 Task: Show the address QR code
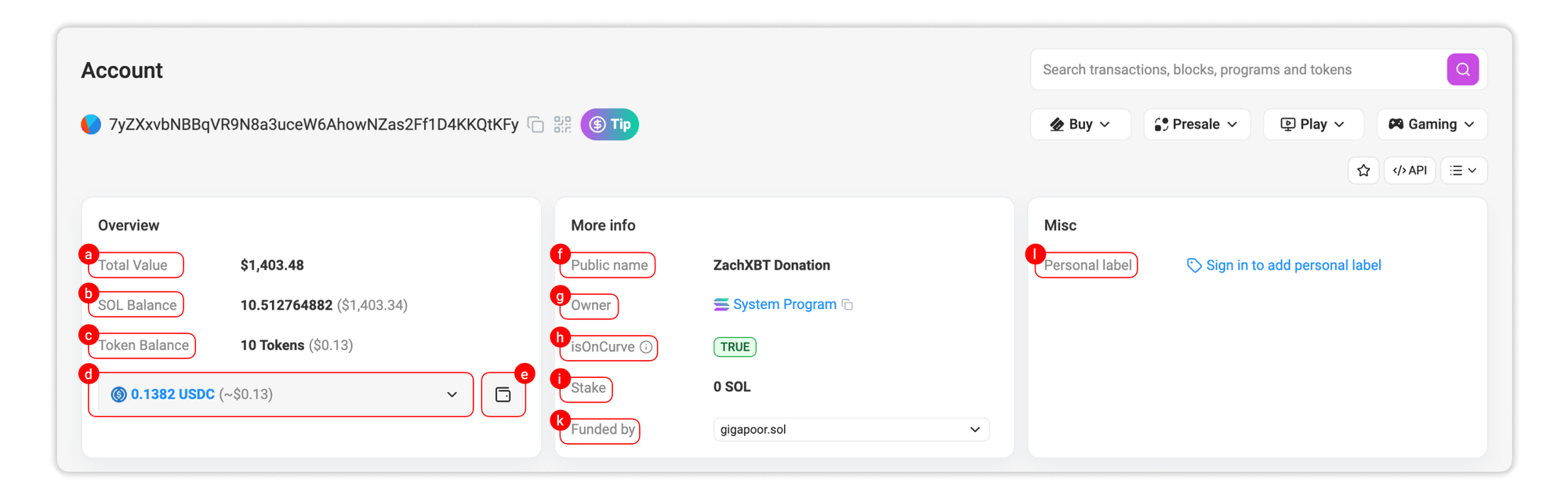coord(562,125)
